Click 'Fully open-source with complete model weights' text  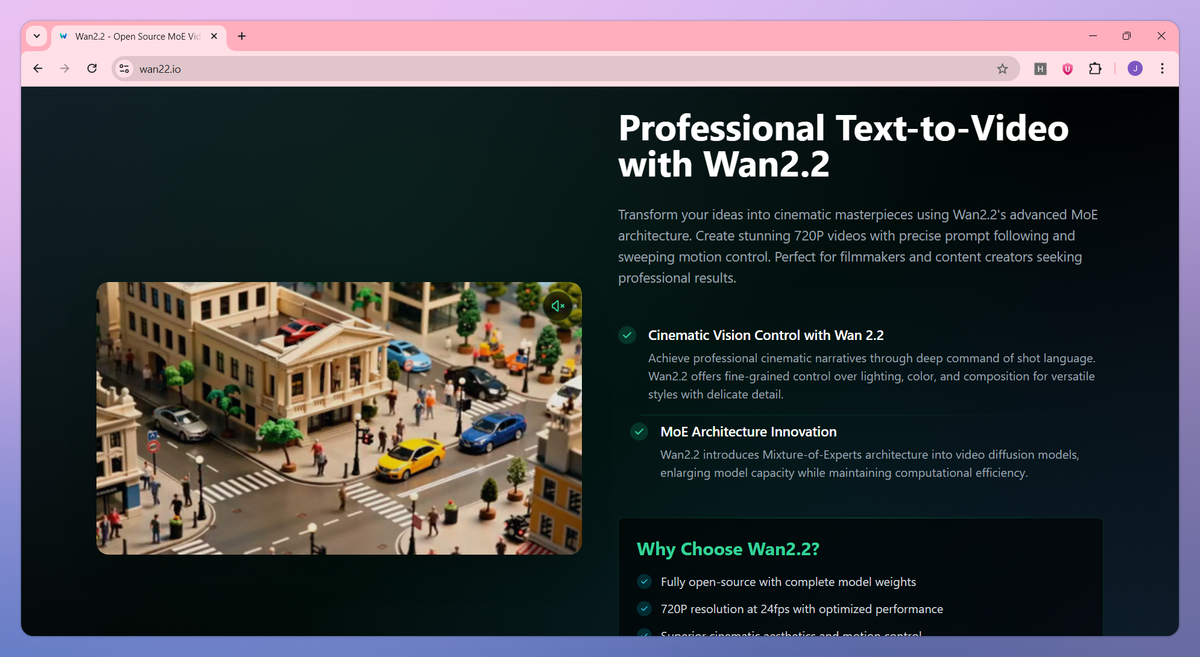coord(788,581)
